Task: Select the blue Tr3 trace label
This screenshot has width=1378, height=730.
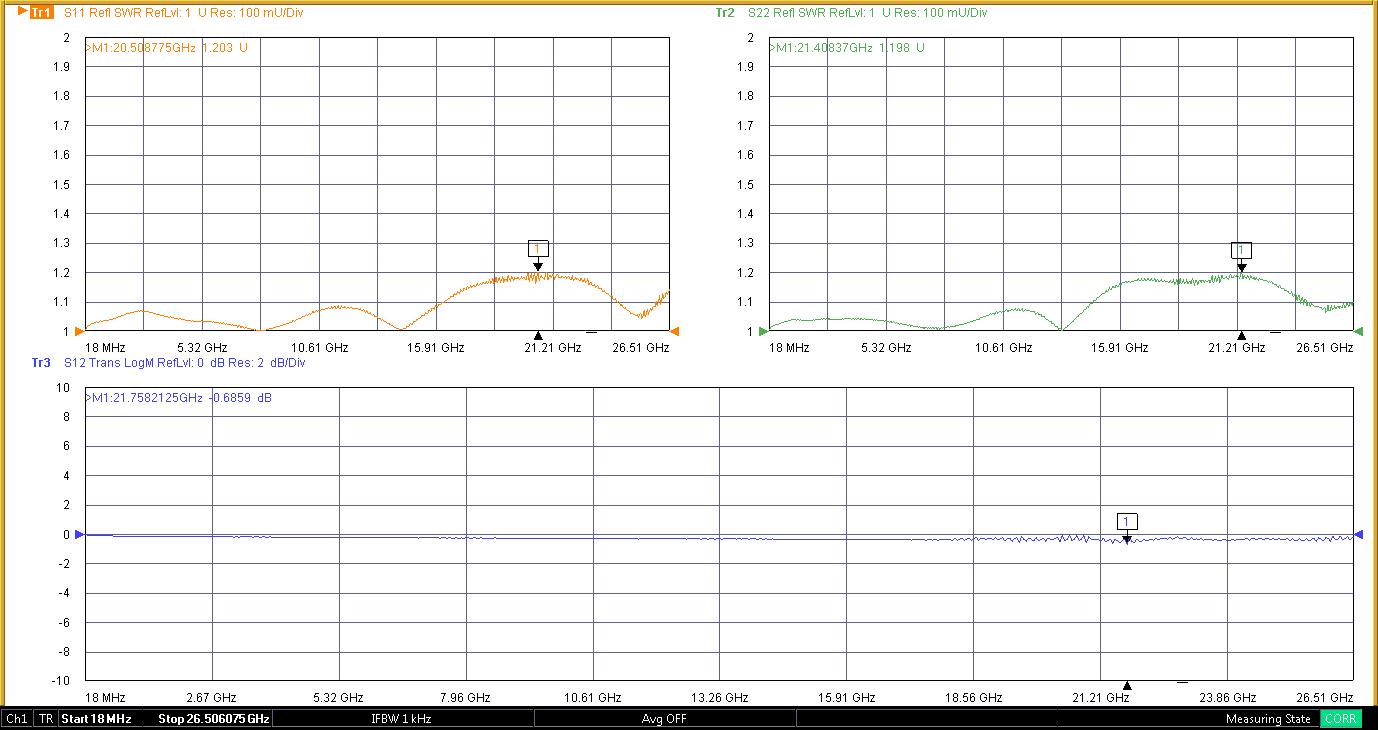Action: click(41, 363)
